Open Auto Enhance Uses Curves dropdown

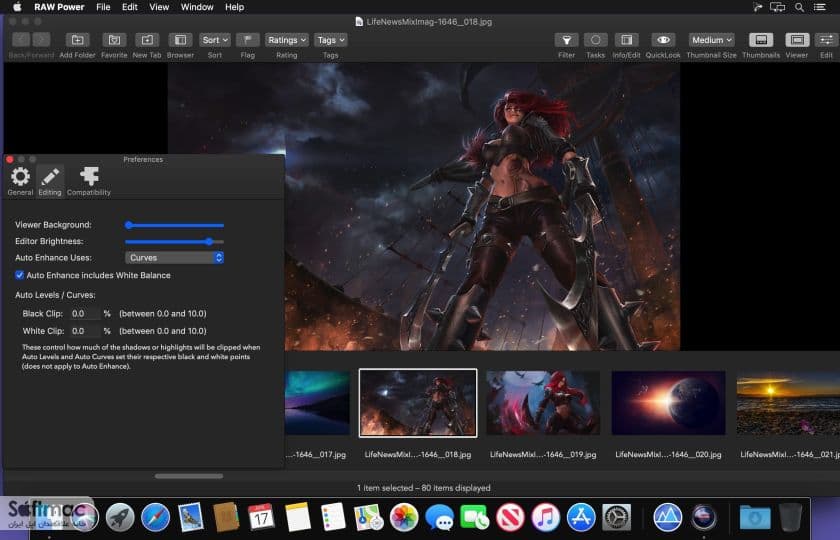174,258
